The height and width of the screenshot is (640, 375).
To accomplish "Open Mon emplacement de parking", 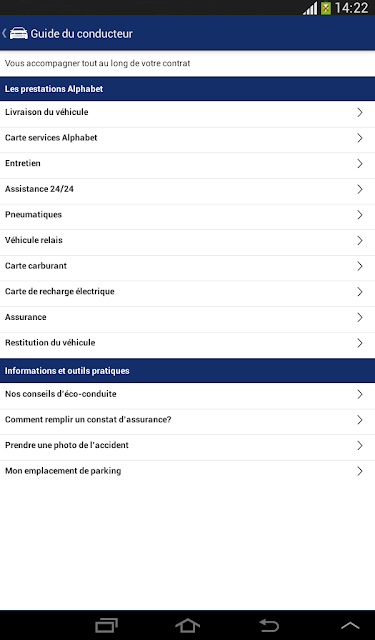I will [x=187, y=471].
